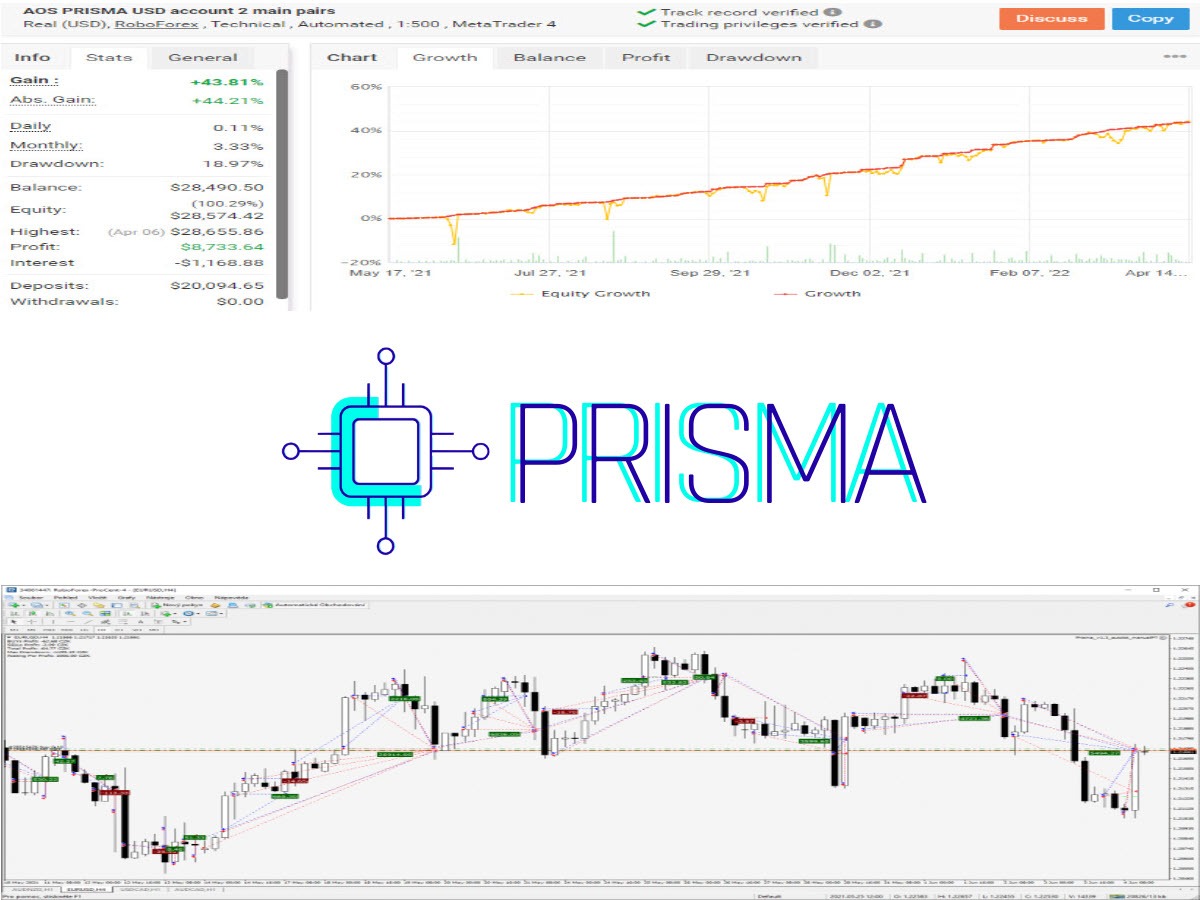Screen dimensions: 1200x900
Task: Open the Vložit menu in MetaTrader
Action: click(98, 597)
